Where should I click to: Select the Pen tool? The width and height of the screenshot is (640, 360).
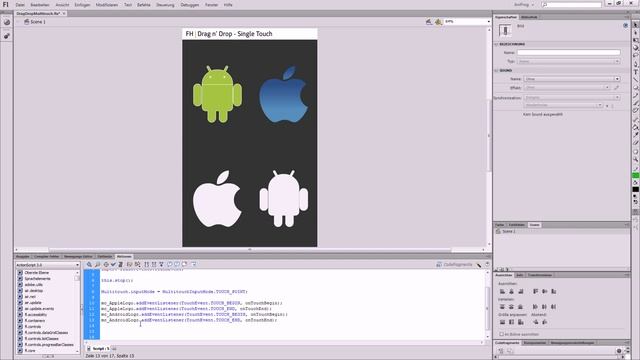pyautogui.click(x=636, y=64)
